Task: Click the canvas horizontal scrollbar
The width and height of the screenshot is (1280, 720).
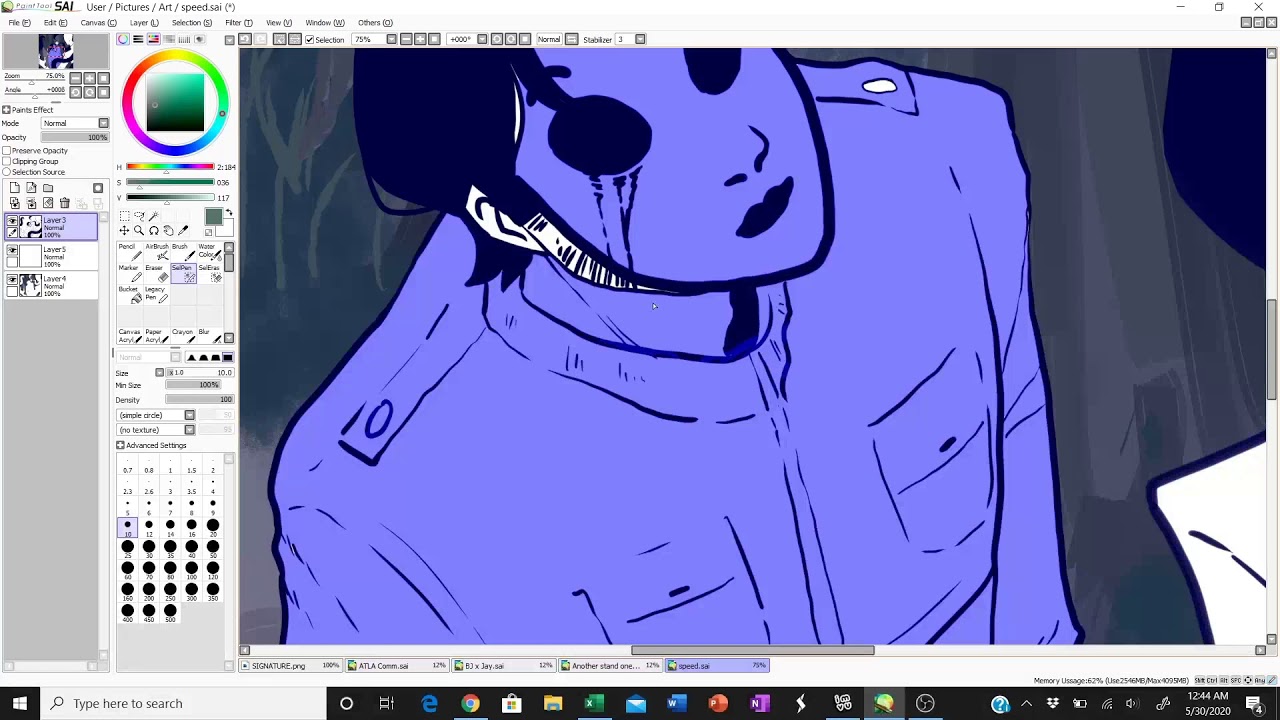Action: point(752,650)
